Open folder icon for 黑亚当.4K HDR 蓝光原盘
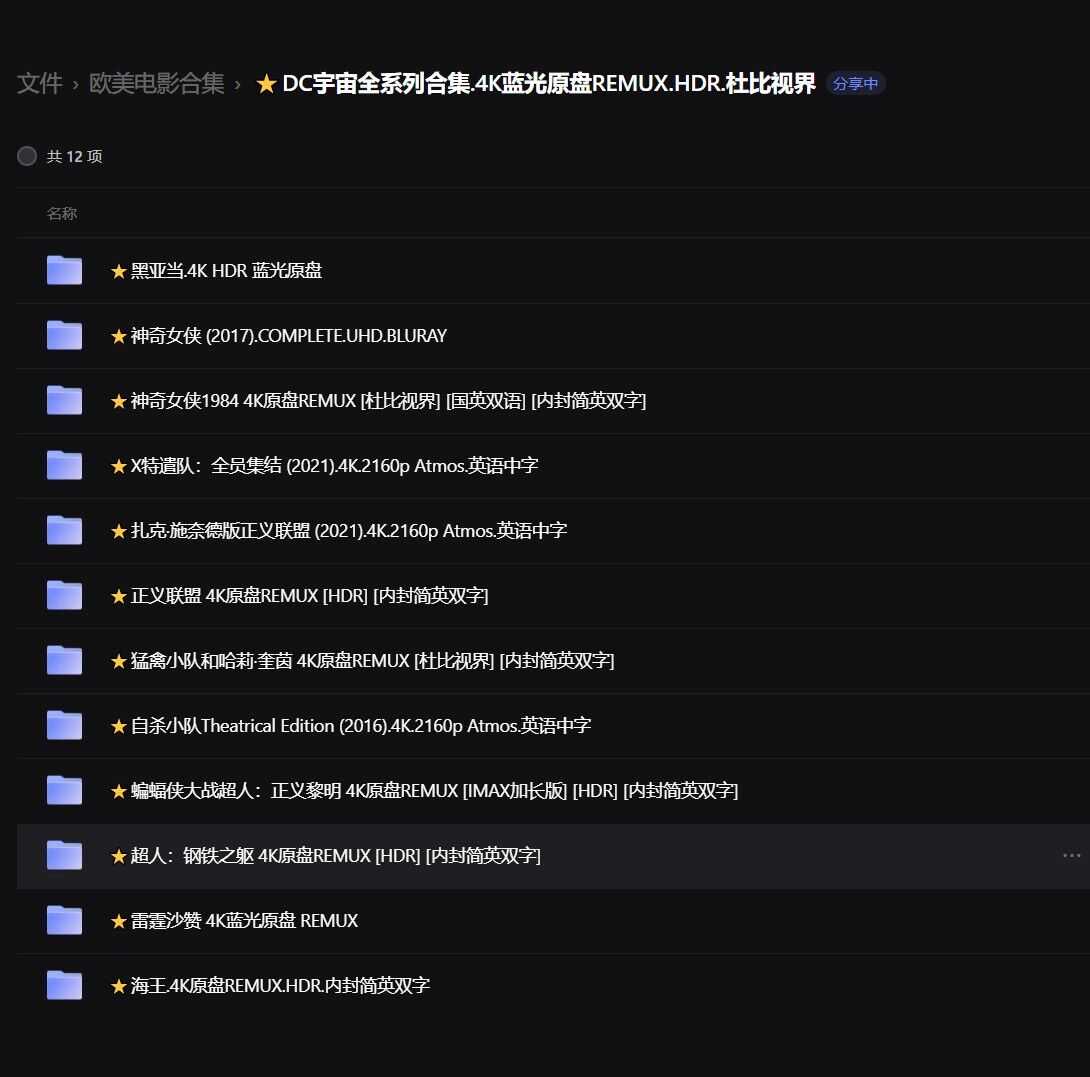The width and height of the screenshot is (1090, 1077). 64,270
